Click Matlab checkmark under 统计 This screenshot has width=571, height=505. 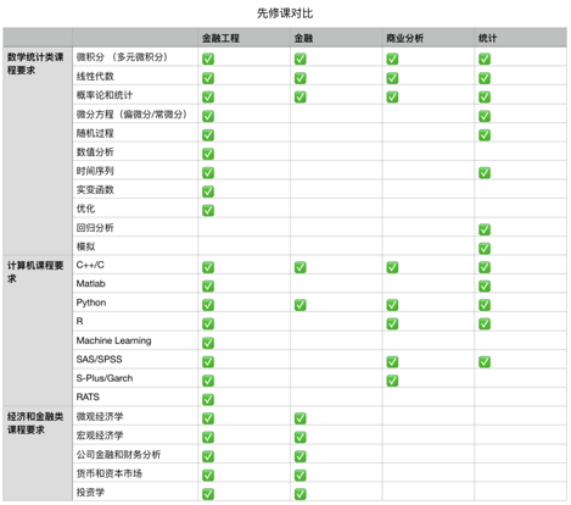point(485,286)
